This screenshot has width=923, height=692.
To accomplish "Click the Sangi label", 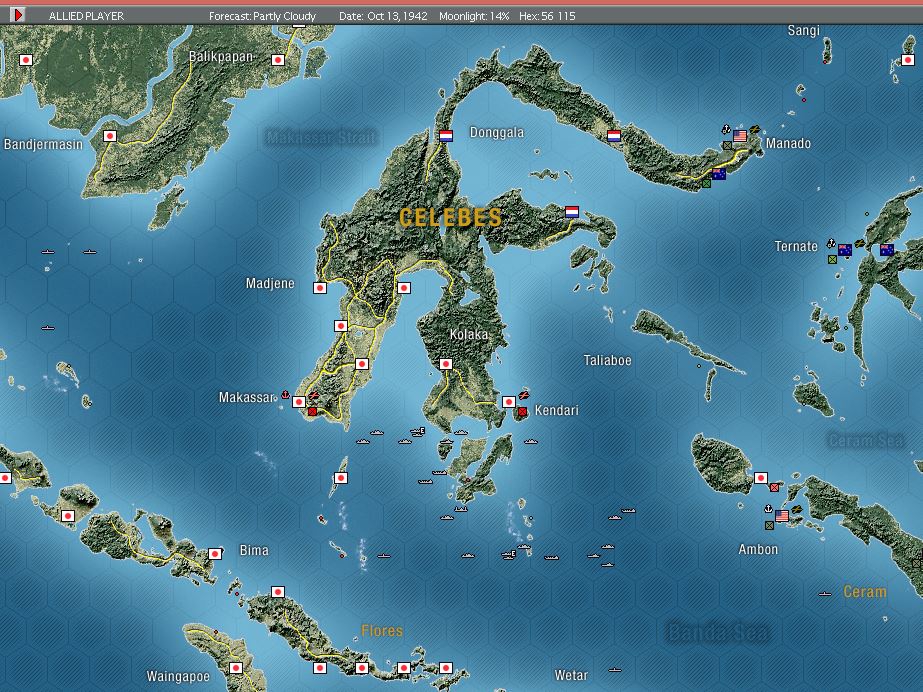I will click(x=804, y=31).
